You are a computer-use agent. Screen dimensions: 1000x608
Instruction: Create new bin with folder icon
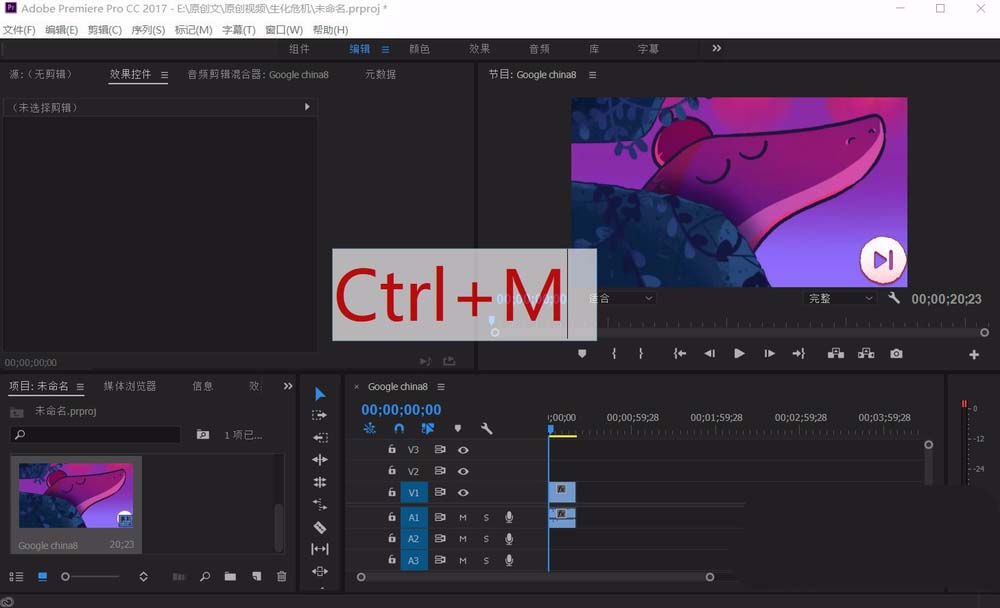230,577
